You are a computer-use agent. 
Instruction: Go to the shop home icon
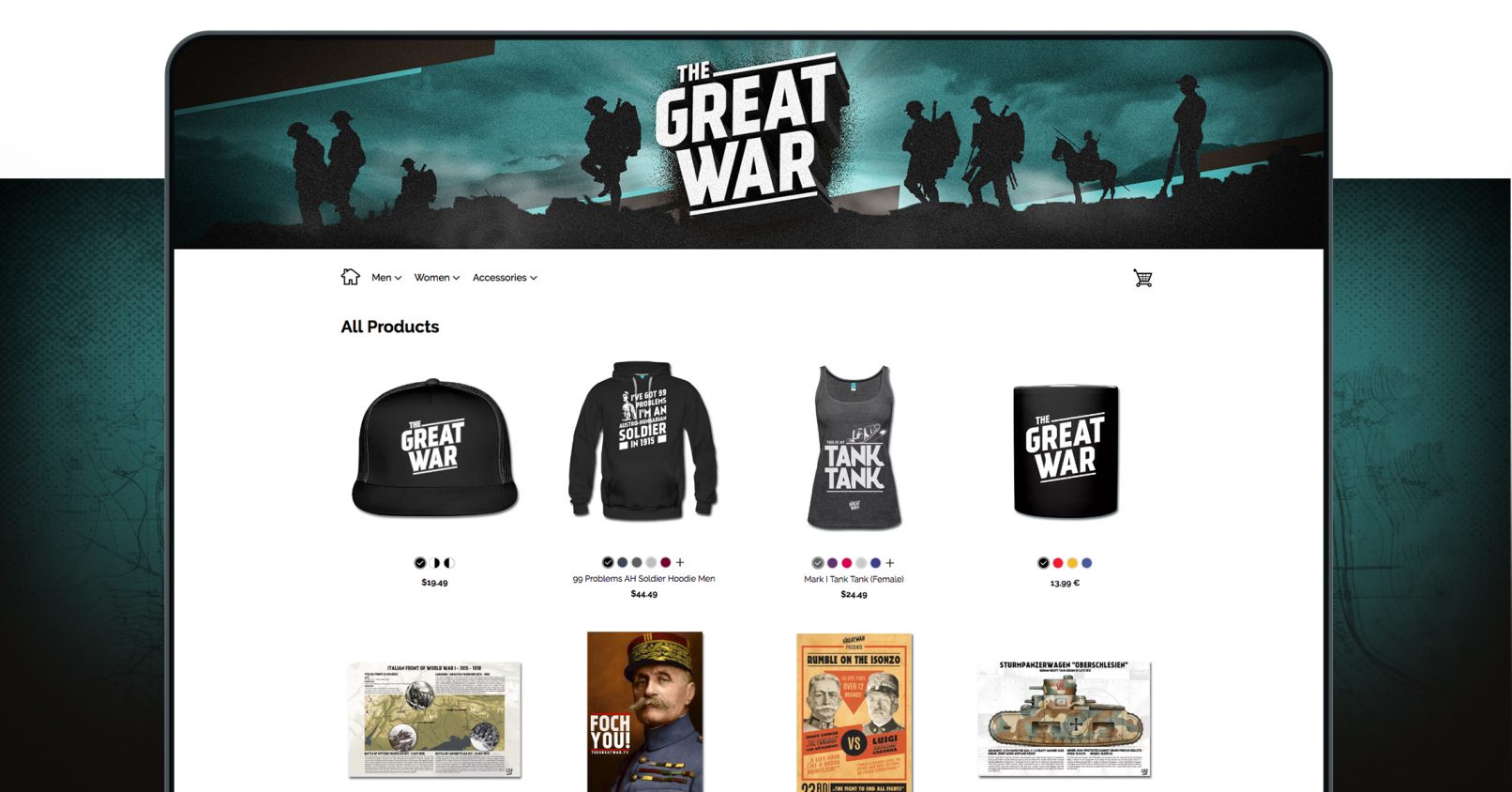[x=350, y=277]
